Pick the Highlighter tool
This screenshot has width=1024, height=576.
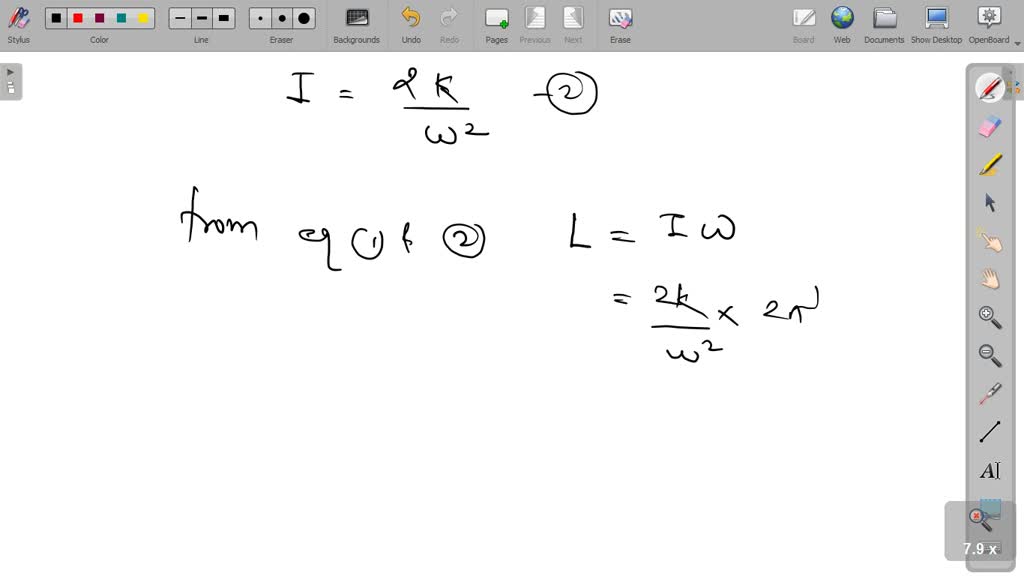click(x=988, y=164)
